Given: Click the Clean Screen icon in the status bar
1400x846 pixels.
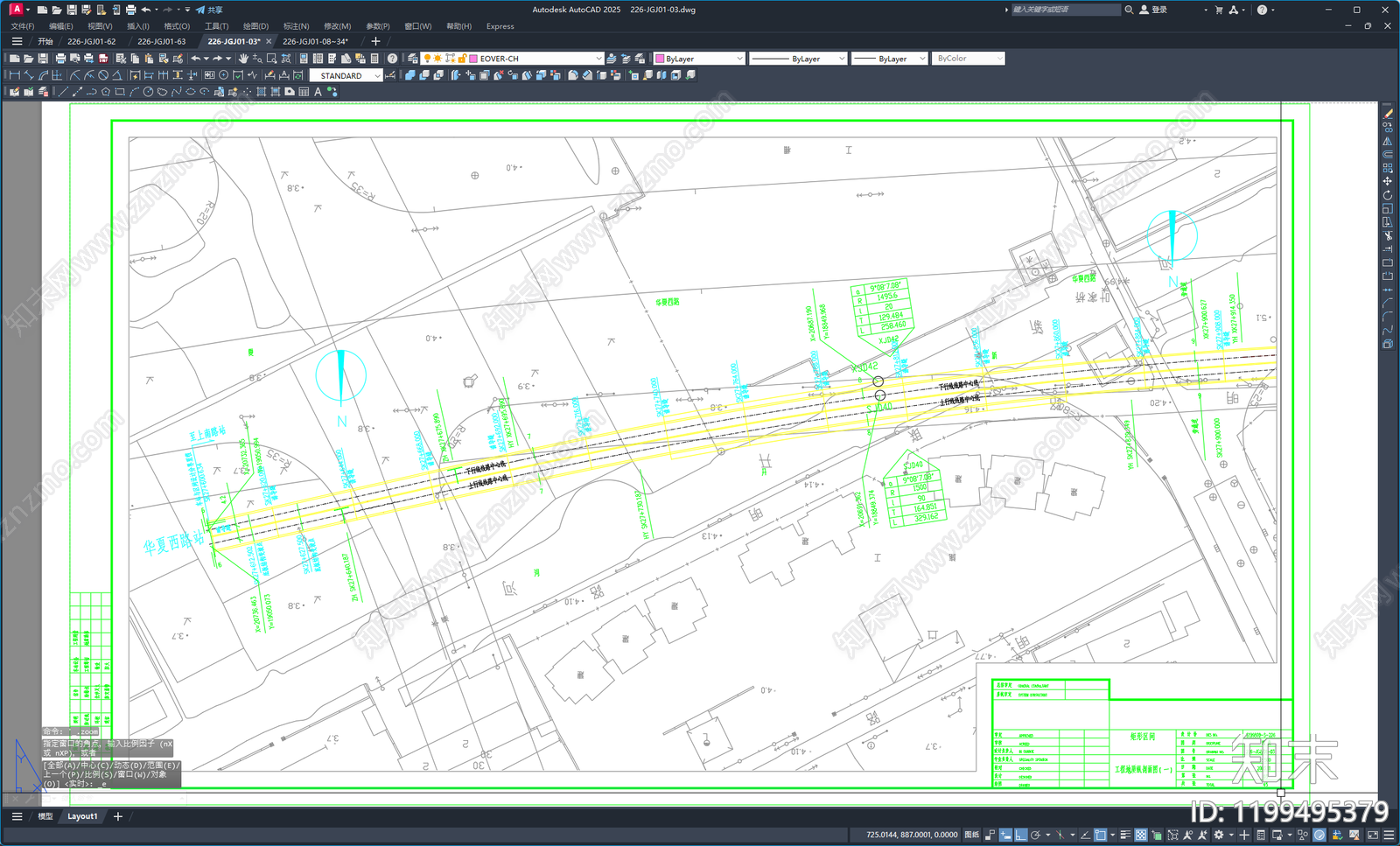Looking at the screenshot, I should (x=1372, y=835).
